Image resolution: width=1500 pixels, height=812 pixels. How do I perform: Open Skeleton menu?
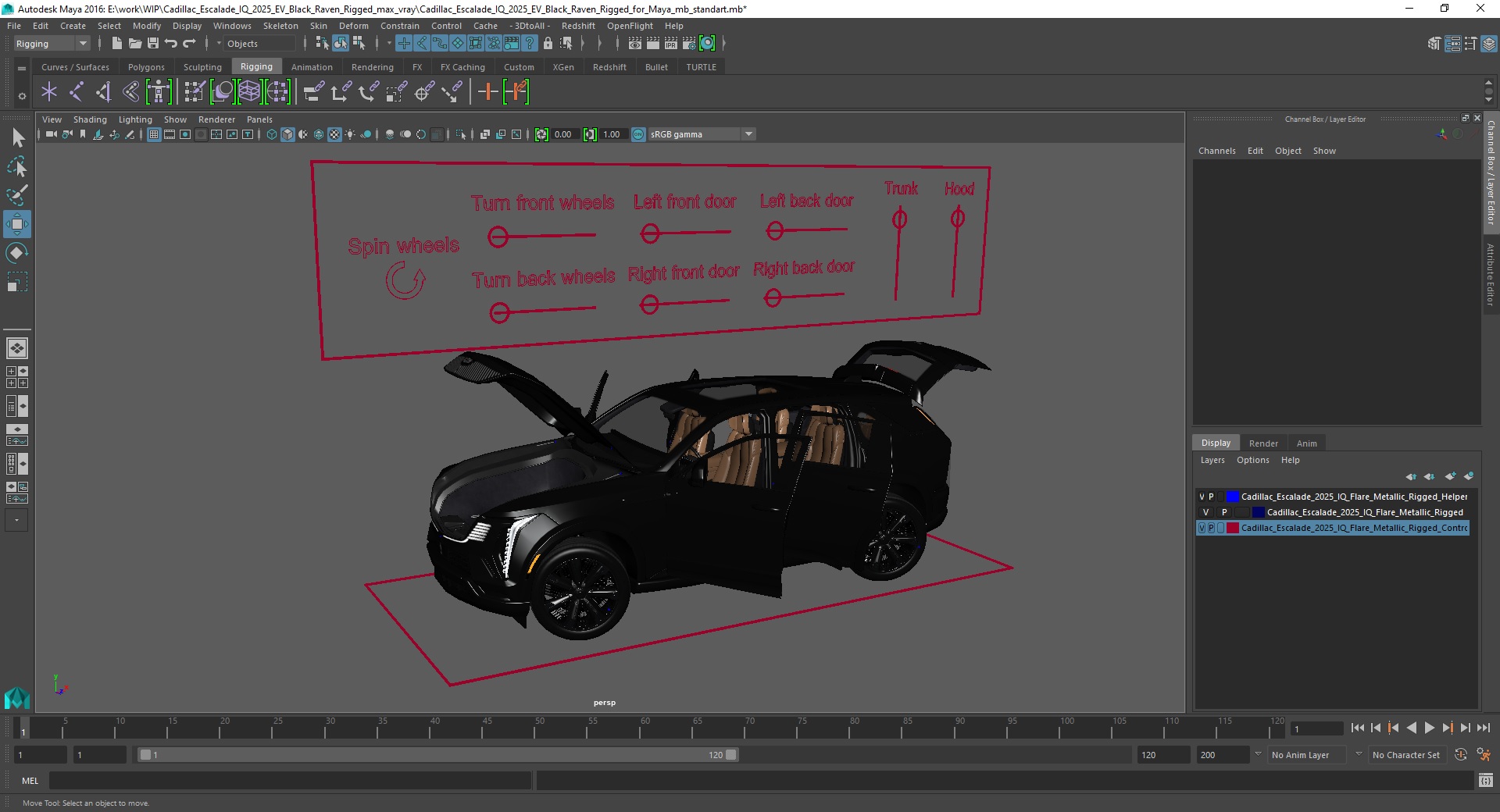(x=280, y=26)
